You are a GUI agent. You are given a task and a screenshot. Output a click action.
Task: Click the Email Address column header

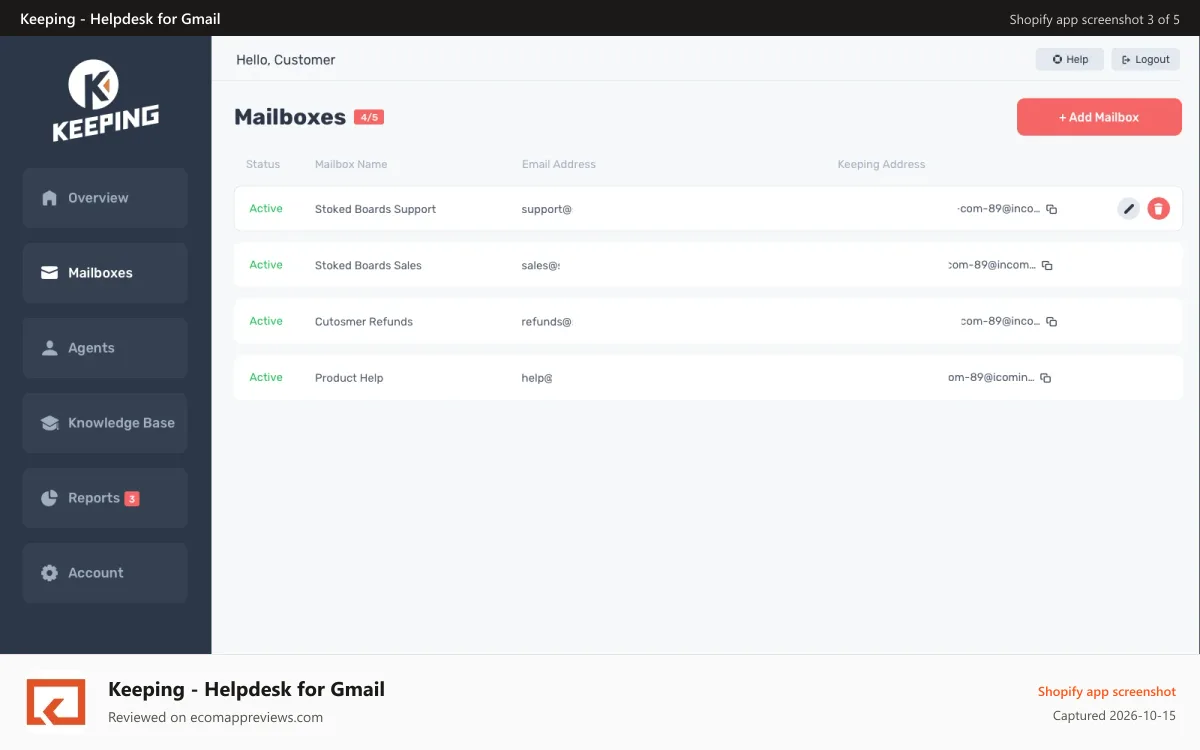(x=559, y=164)
